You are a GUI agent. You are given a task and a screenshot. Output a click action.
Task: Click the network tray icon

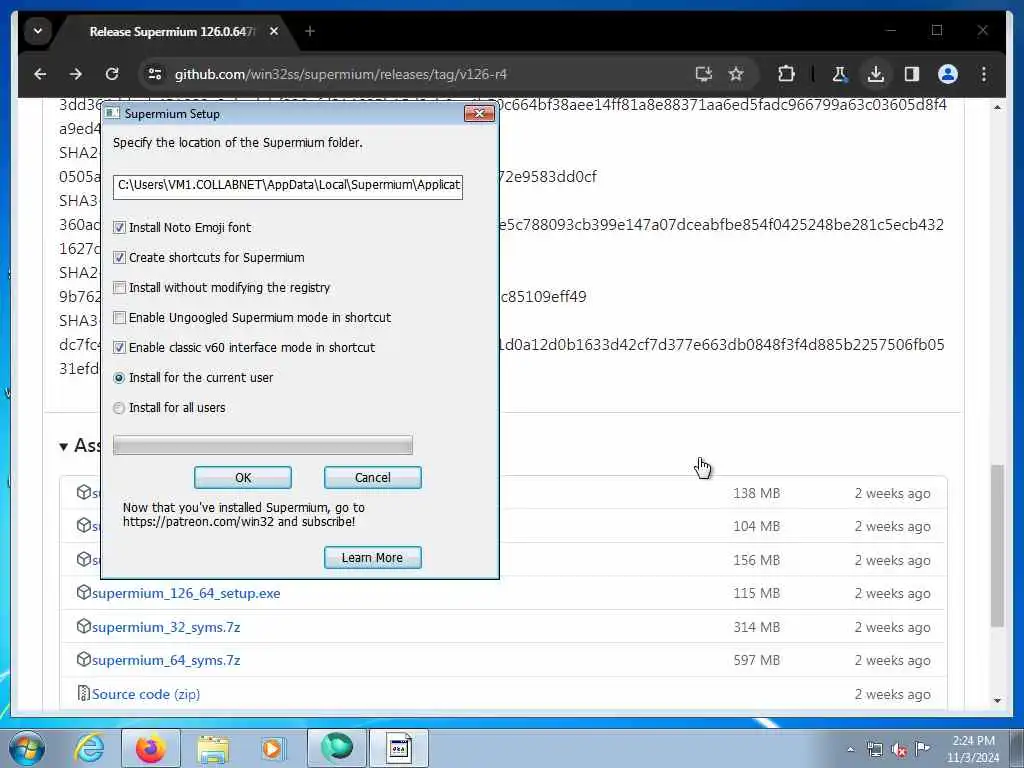pos(874,750)
